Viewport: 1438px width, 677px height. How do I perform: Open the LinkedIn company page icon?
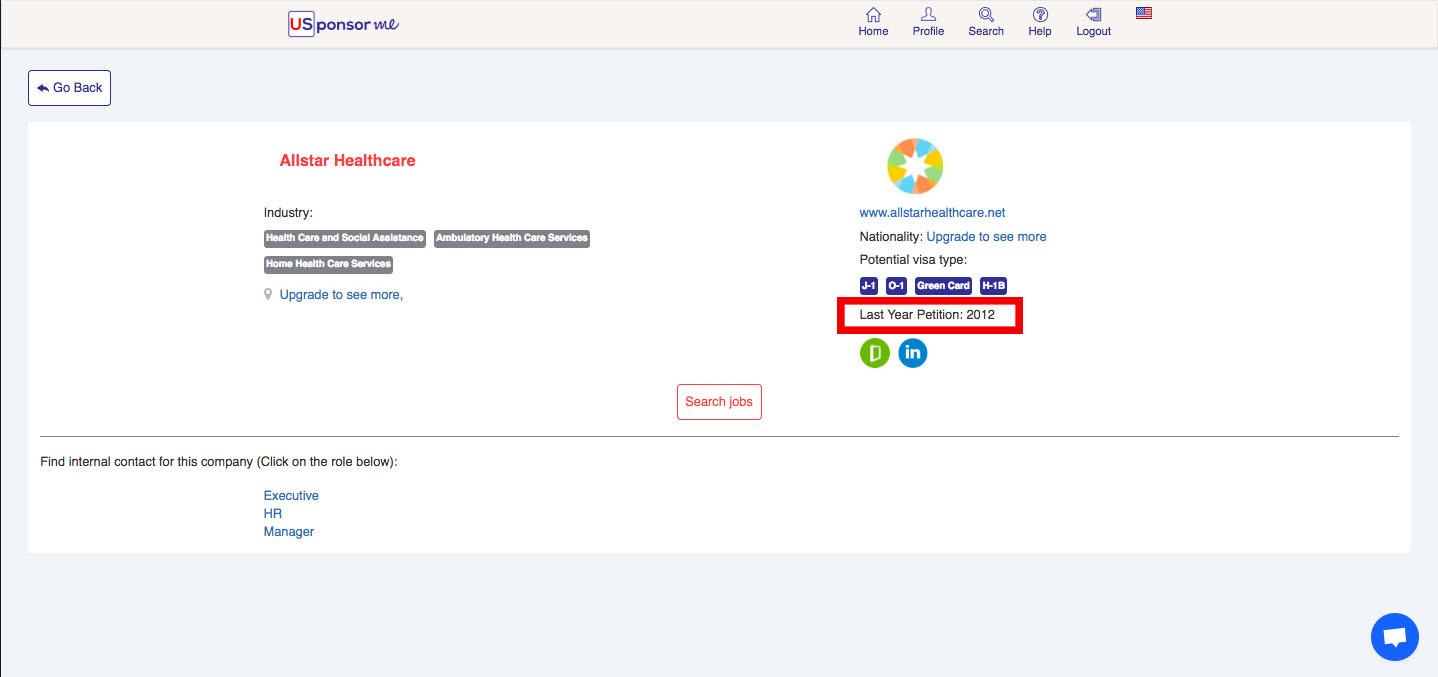point(913,353)
